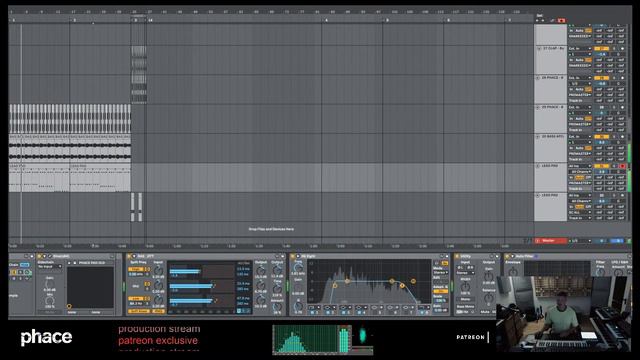The width and height of the screenshot is (640, 360).
Task: Open All Ins dropdown on armed 1E69 track
Action: pos(580,166)
